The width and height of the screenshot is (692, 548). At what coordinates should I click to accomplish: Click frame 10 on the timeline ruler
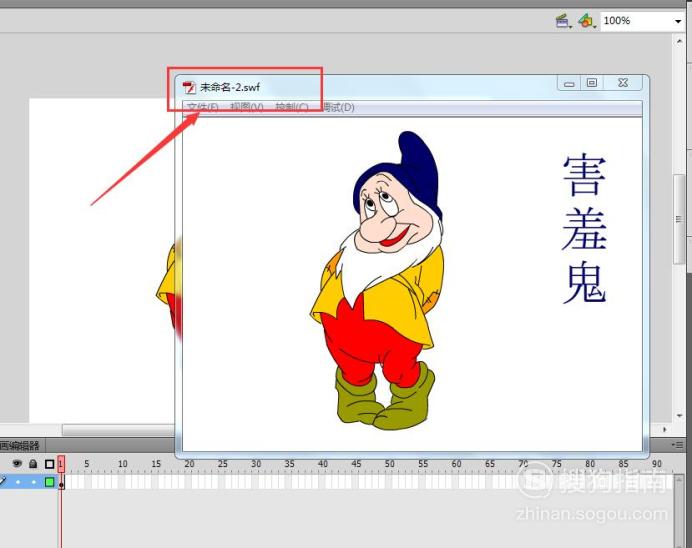pos(123,464)
